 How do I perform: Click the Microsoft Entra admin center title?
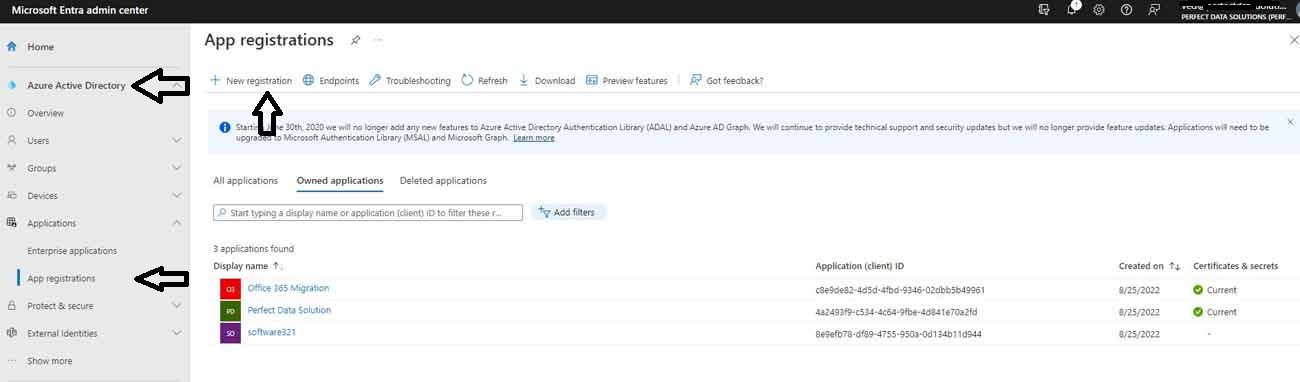[x=80, y=10]
